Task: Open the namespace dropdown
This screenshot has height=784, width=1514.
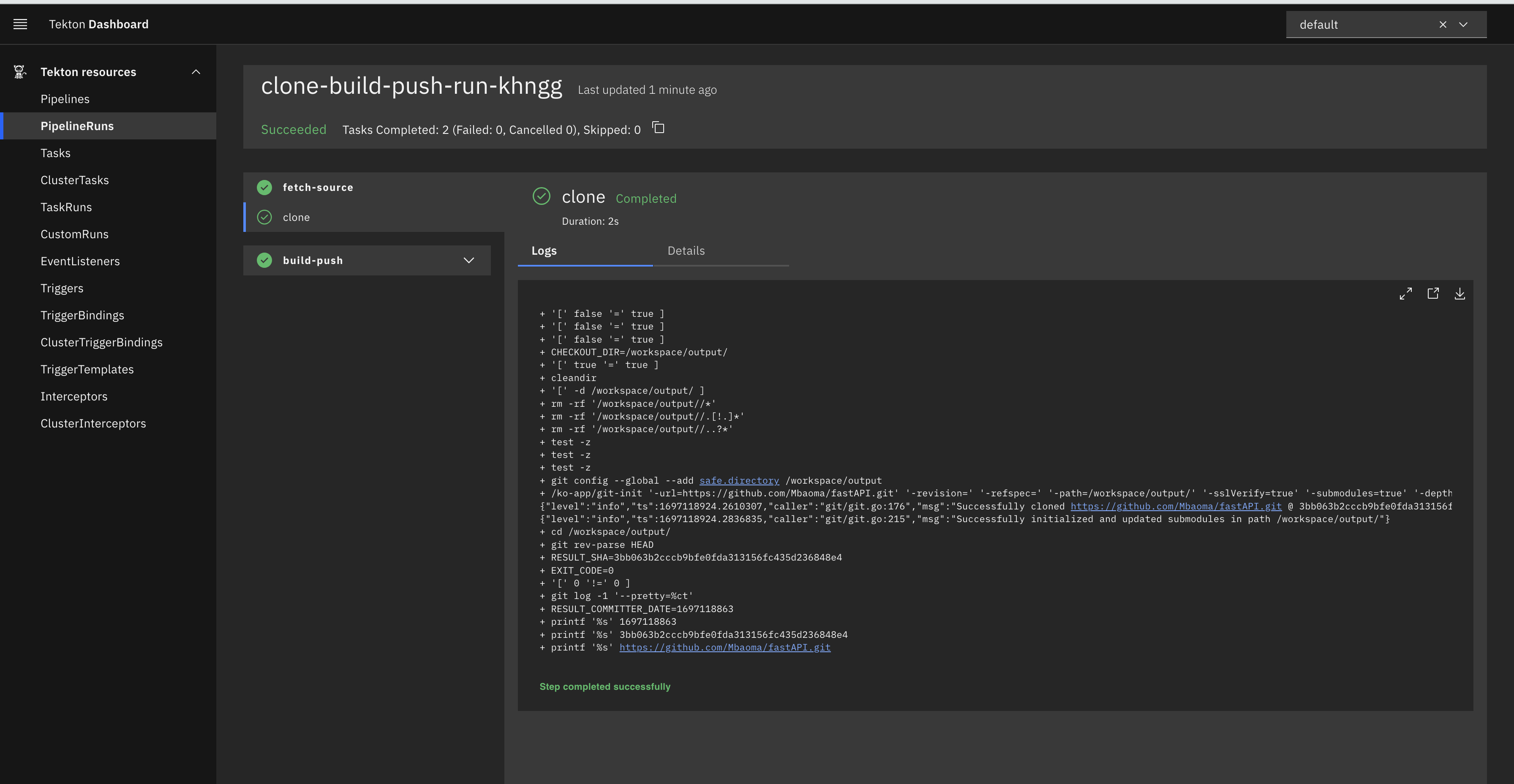Action: [x=1463, y=24]
